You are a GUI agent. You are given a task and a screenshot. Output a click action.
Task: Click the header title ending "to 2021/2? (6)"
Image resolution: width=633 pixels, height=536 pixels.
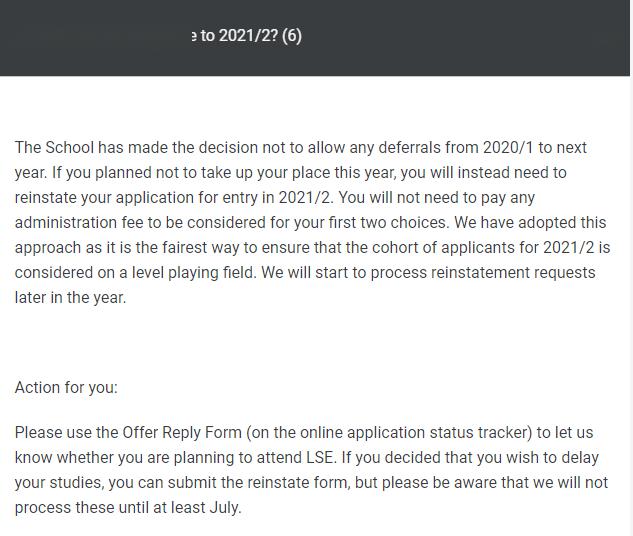click(x=247, y=36)
